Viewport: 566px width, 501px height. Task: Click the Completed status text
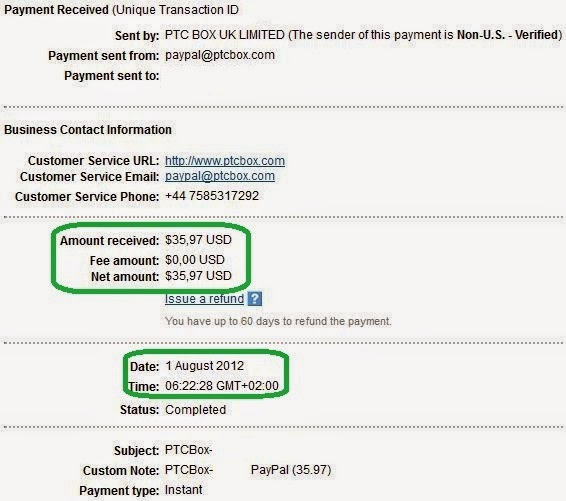195,410
